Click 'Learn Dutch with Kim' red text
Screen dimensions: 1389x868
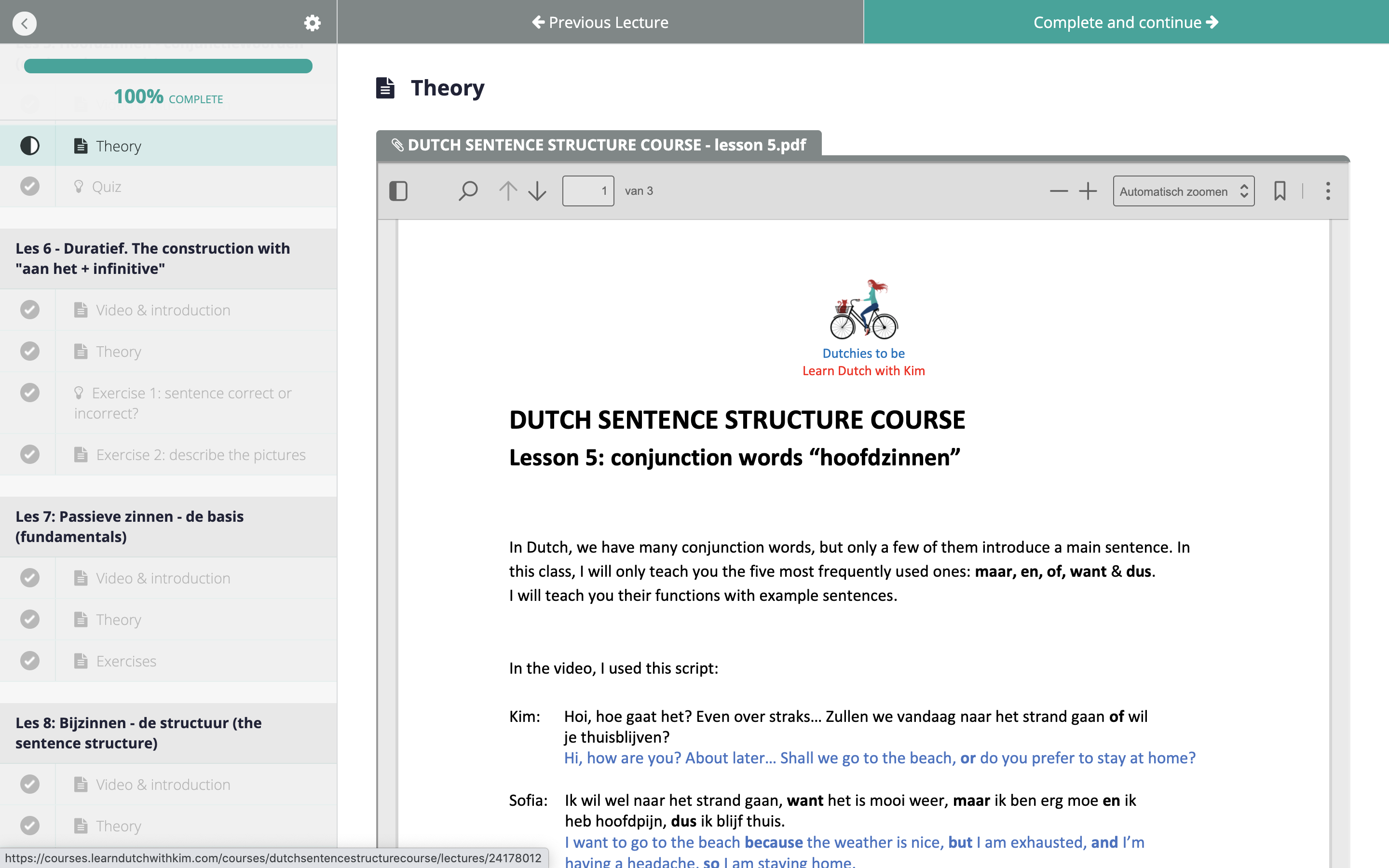[x=864, y=371]
